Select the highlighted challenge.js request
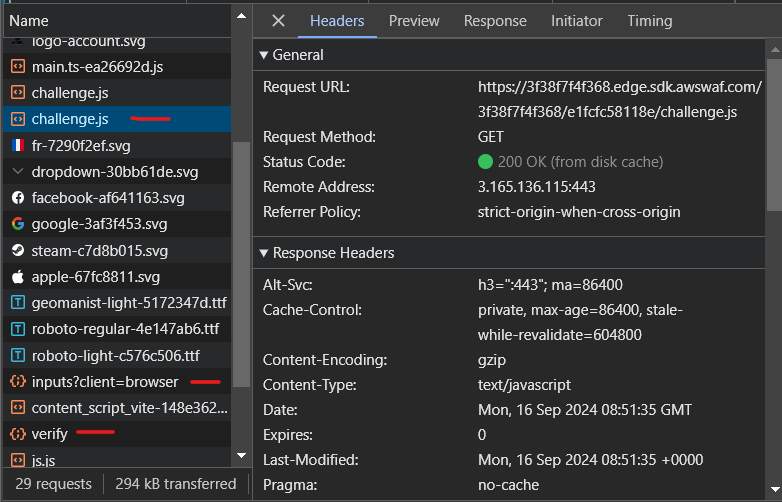Viewport: 782px width, 502px height. pyautogui.click(x=117, y=119)
